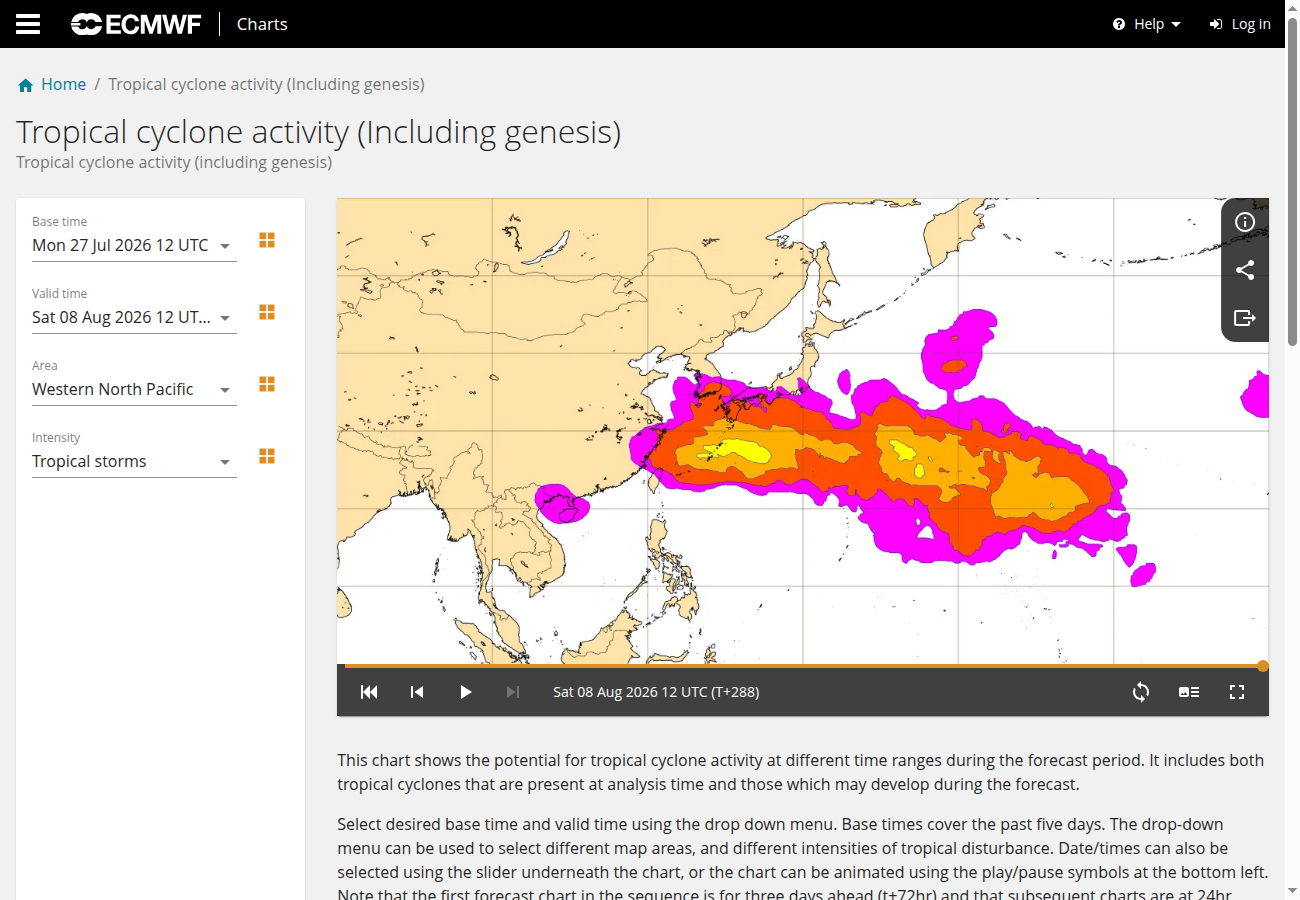
Task: Open Intensity grid selector icon
Action: coord(267,456)
